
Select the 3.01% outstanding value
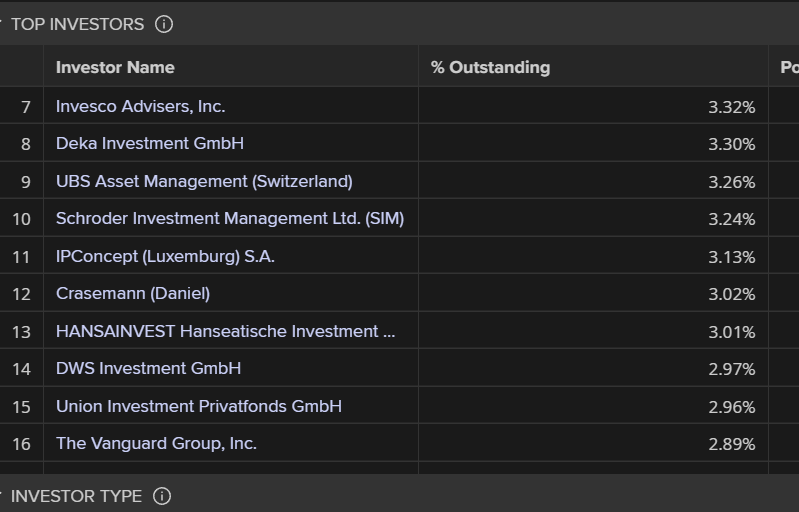tap(732, 332)
